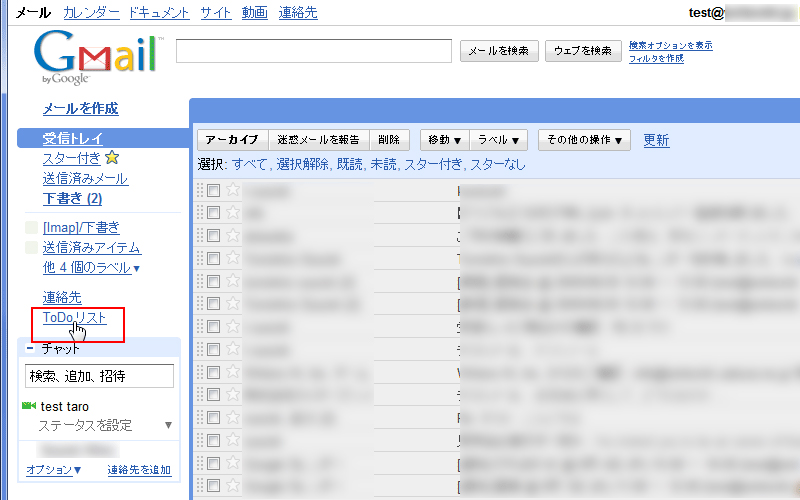Image resolution: width=800 pixels, height=500 pixels.
Task: Select すべて messages
Action: [249, 164]
